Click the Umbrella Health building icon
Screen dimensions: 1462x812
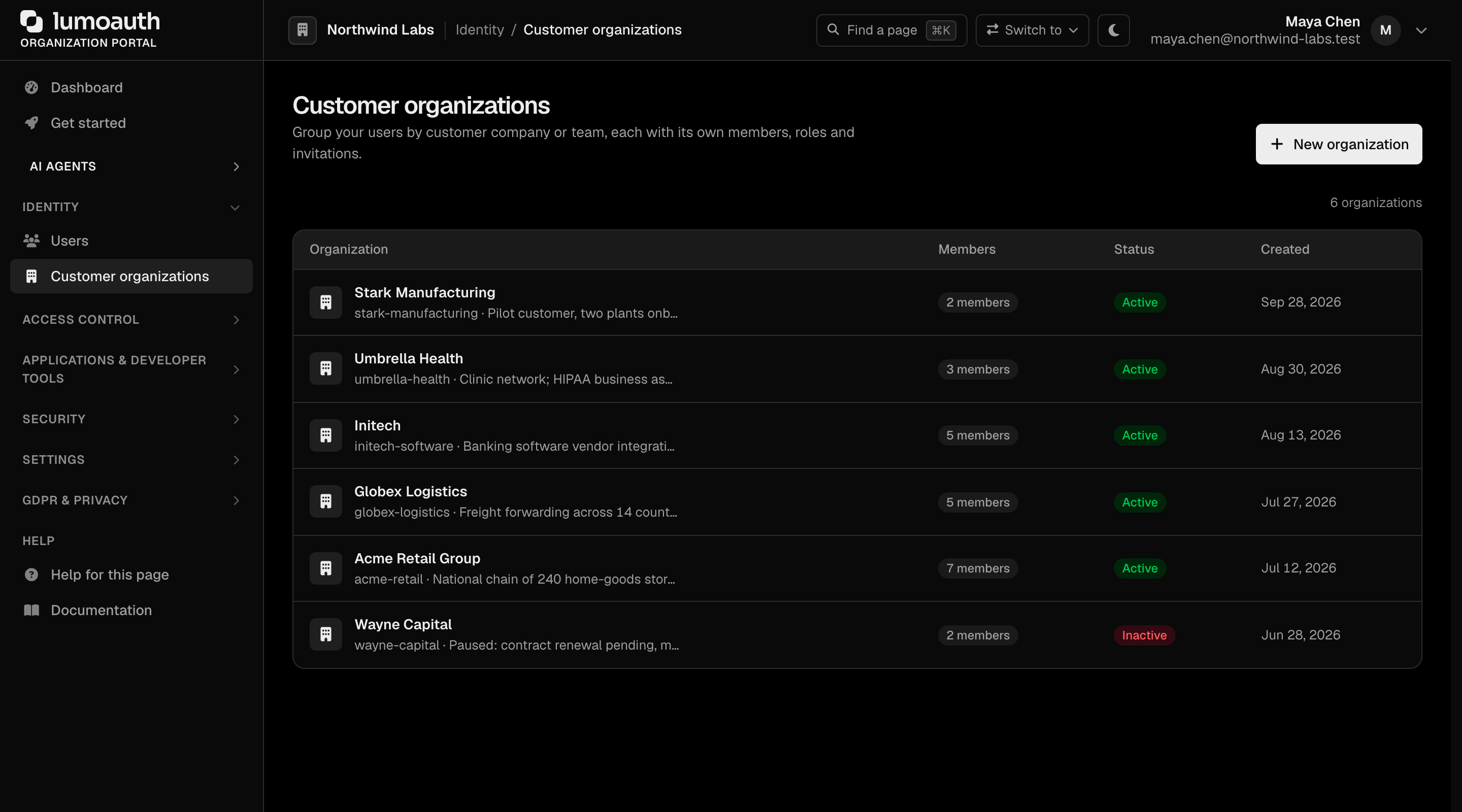(326, 369)
